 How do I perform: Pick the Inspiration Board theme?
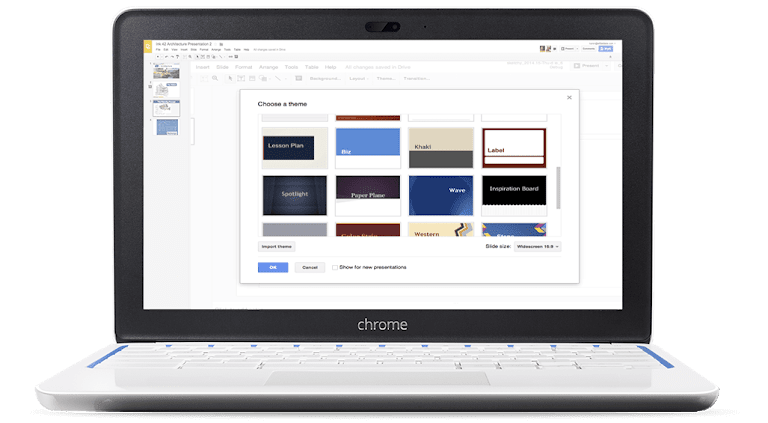[514, 195]
